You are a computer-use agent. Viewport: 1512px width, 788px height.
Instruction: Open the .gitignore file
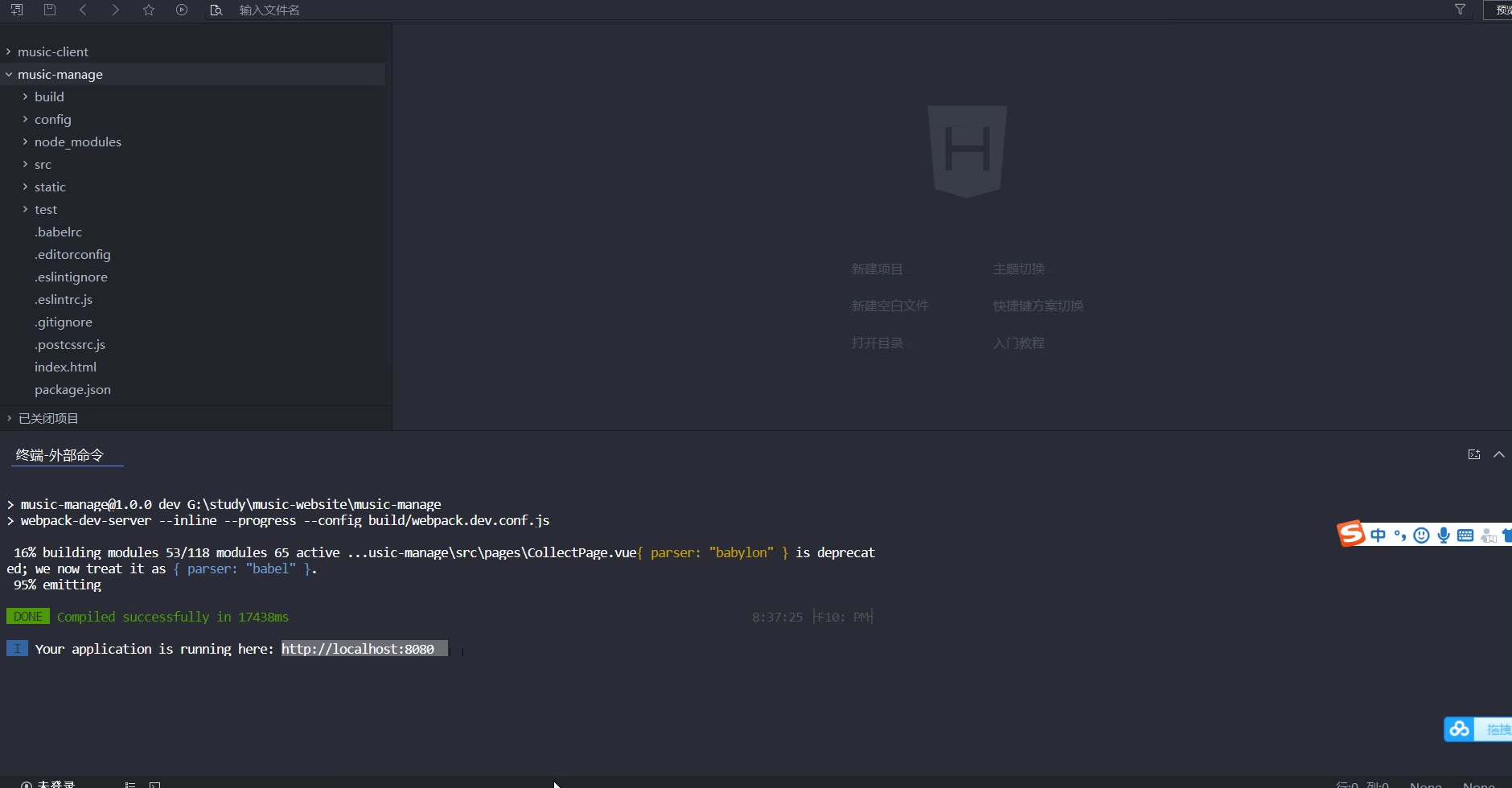pos(64,322)
